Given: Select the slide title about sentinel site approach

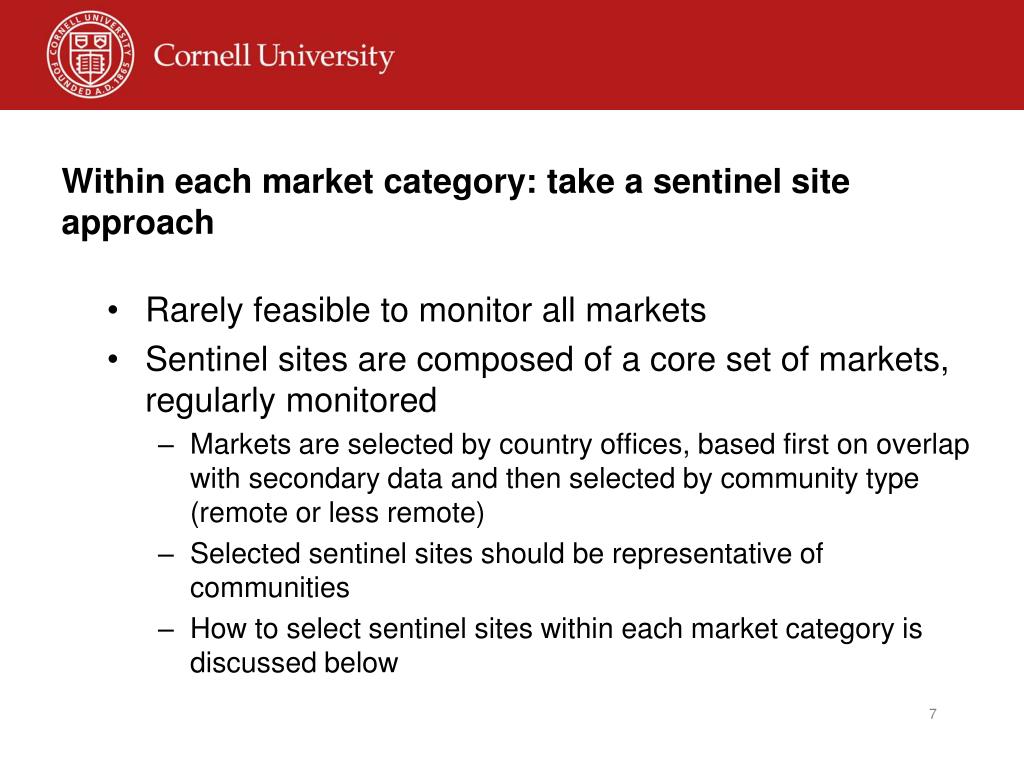Looking at the screenshot, I should [455, 202].
